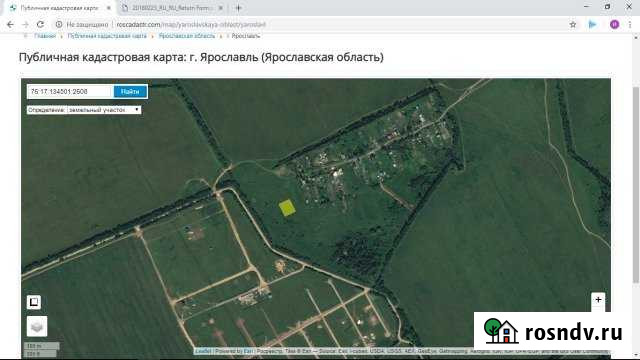Go to Главная breadcrumb link

tap(45, 36)
